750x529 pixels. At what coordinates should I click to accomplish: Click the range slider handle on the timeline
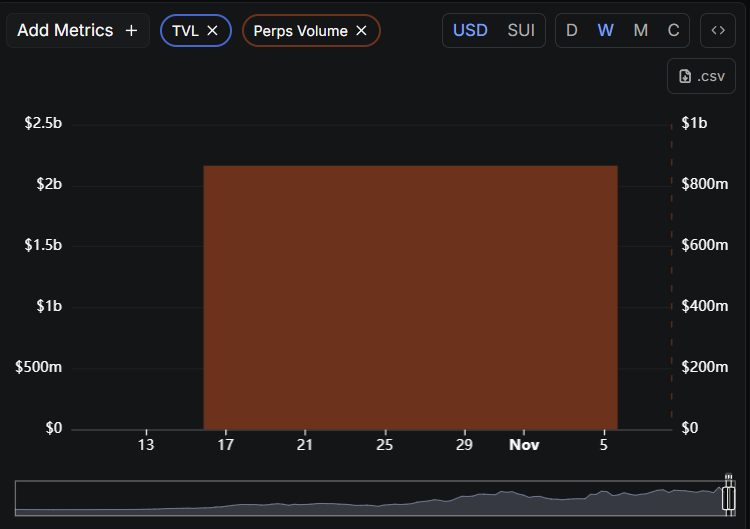pos(729,497)
